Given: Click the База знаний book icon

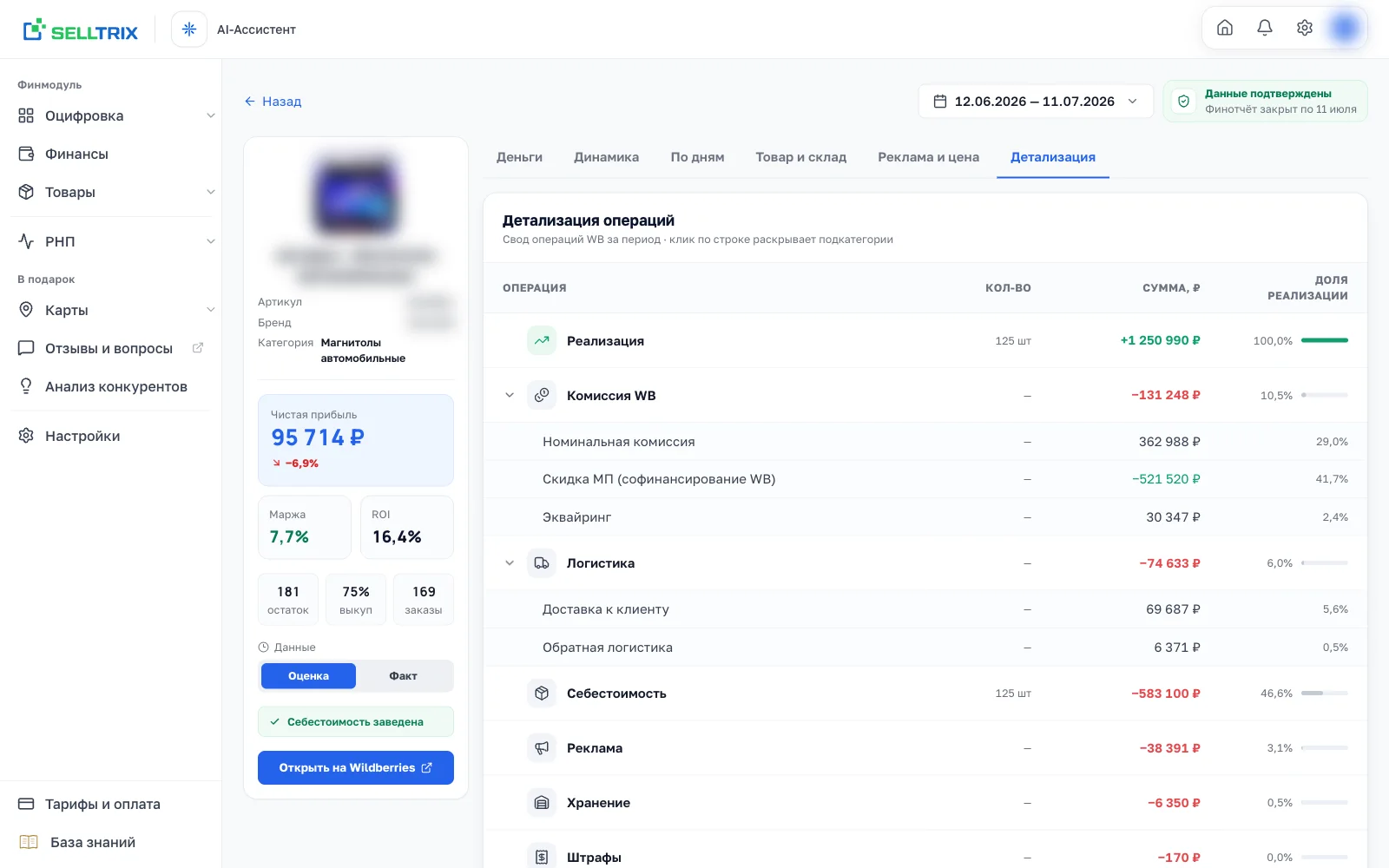Looking at the screenshot, I should pyautogui.click(x=29, y=842).
